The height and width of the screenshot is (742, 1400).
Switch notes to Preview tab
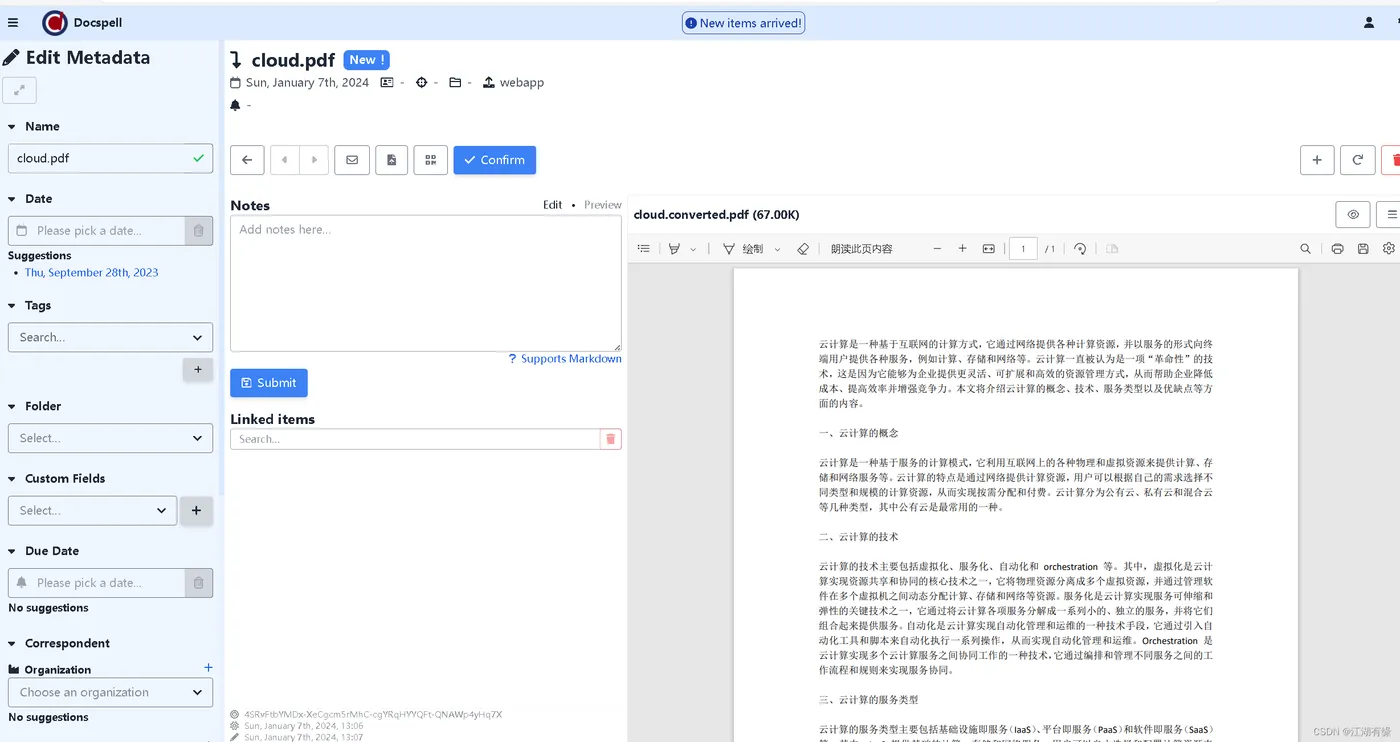tap(603, 205)
